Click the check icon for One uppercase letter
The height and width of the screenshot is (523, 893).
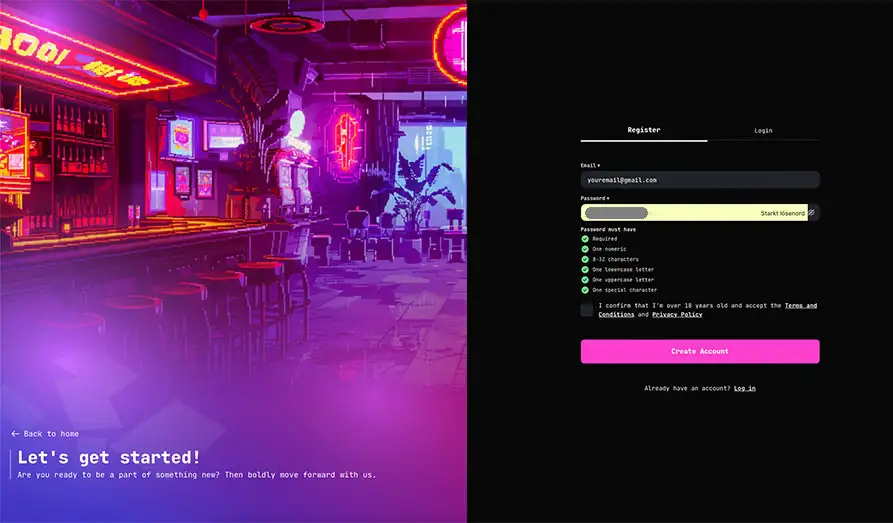click(x=585, y=280)
